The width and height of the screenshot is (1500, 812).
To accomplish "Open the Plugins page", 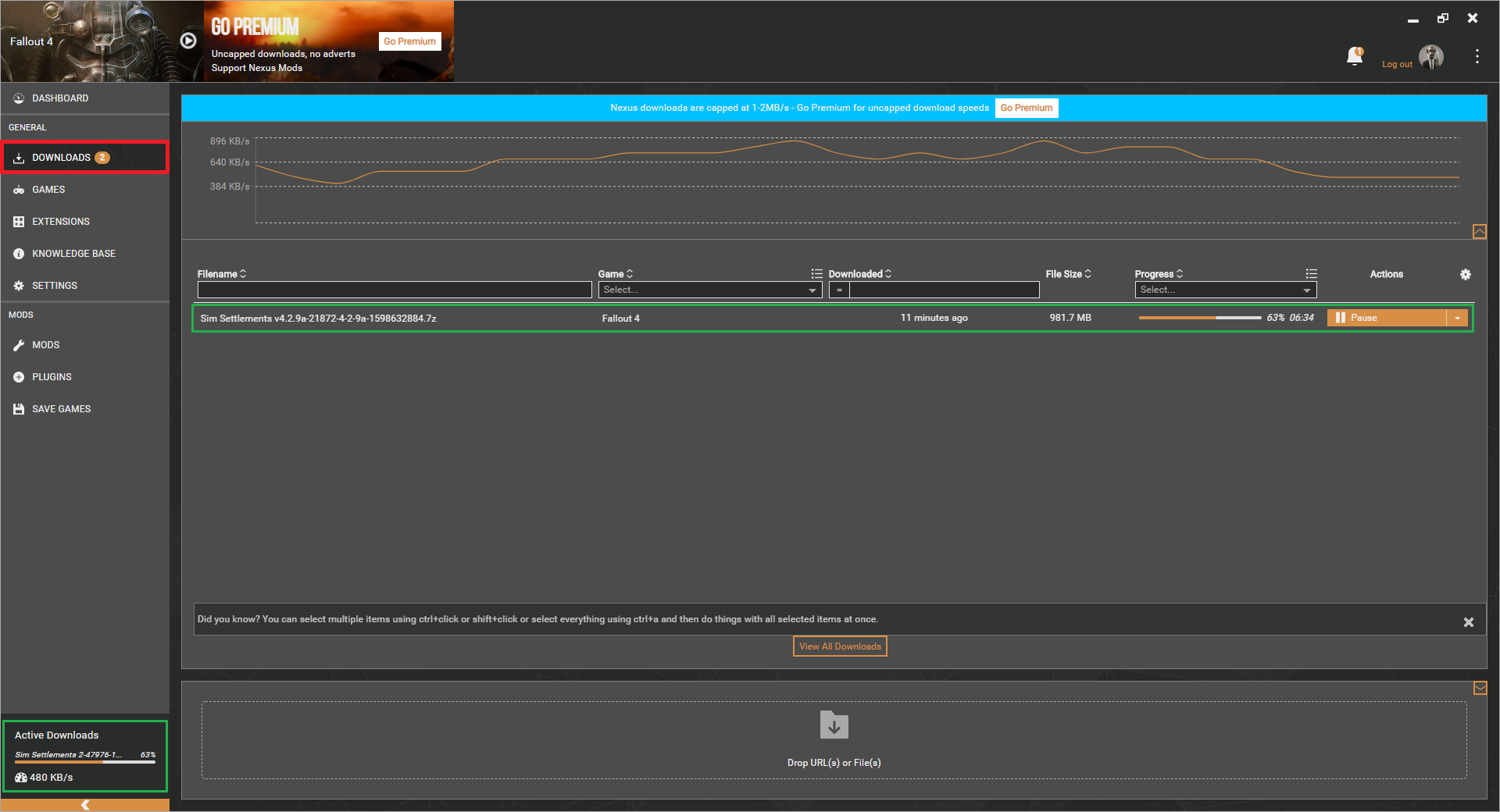I will (85, 377).
